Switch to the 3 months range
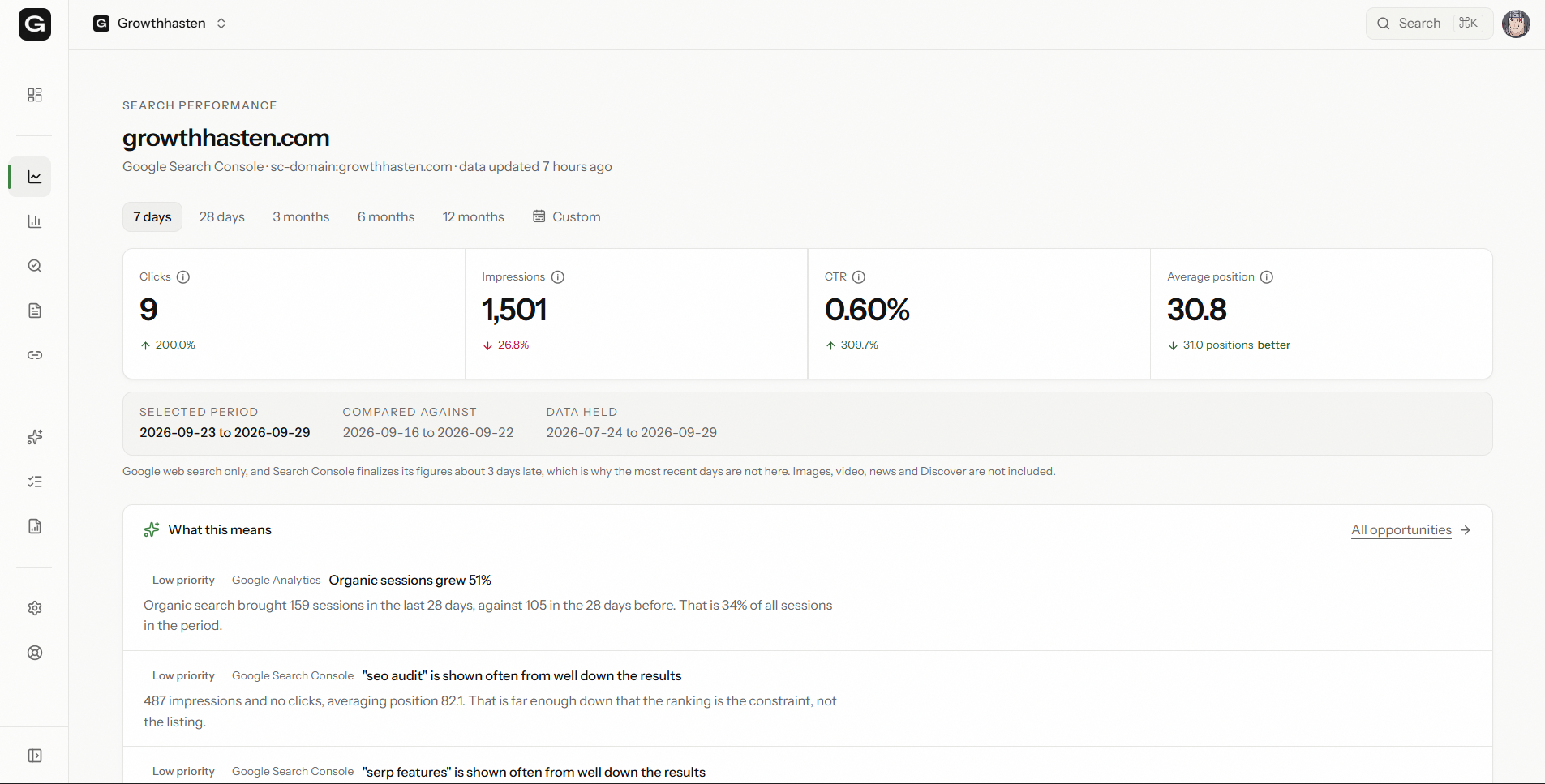Viewport: 1545px width, 784px height. [301, 217]
